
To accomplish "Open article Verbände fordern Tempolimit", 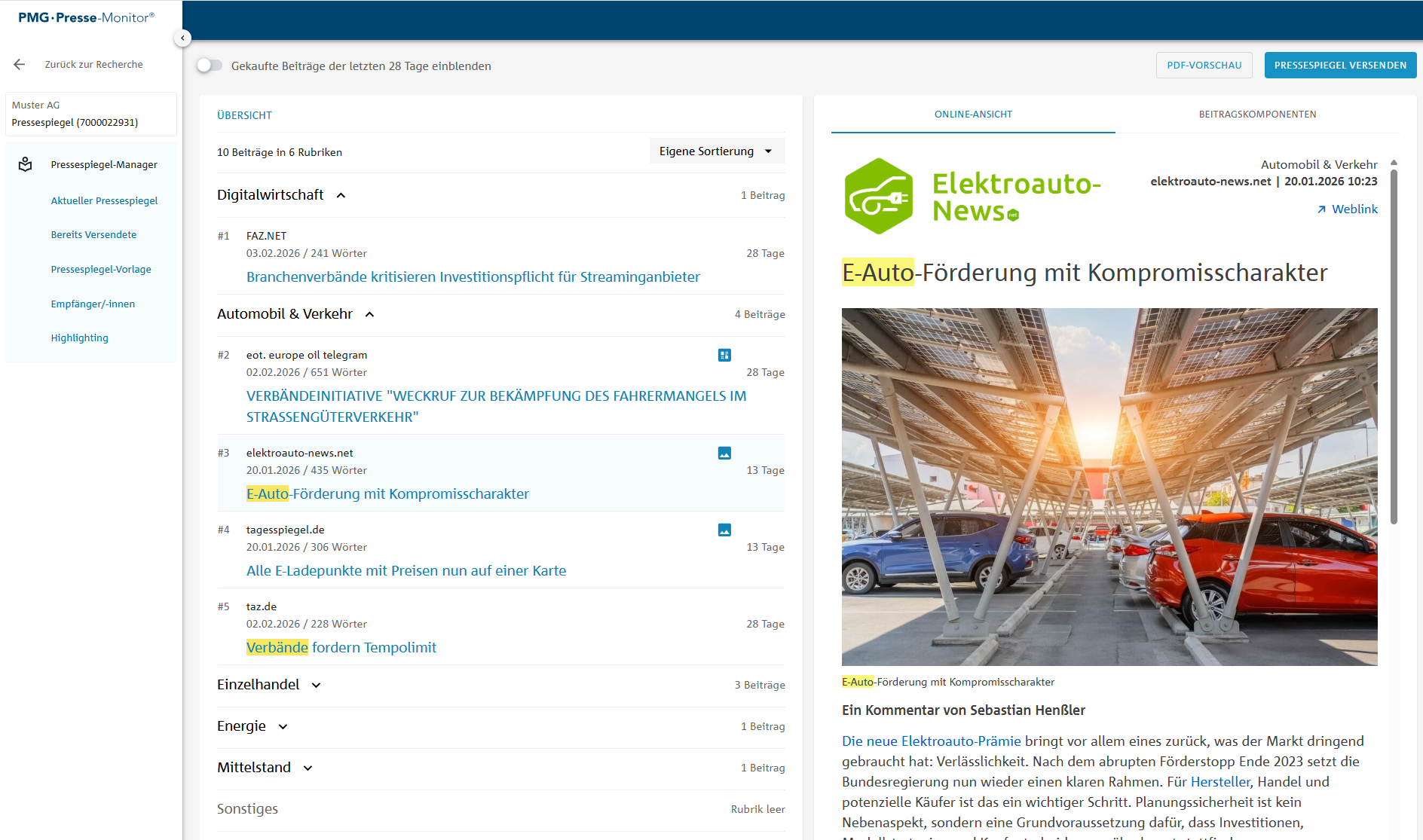I will coord(341,647).
